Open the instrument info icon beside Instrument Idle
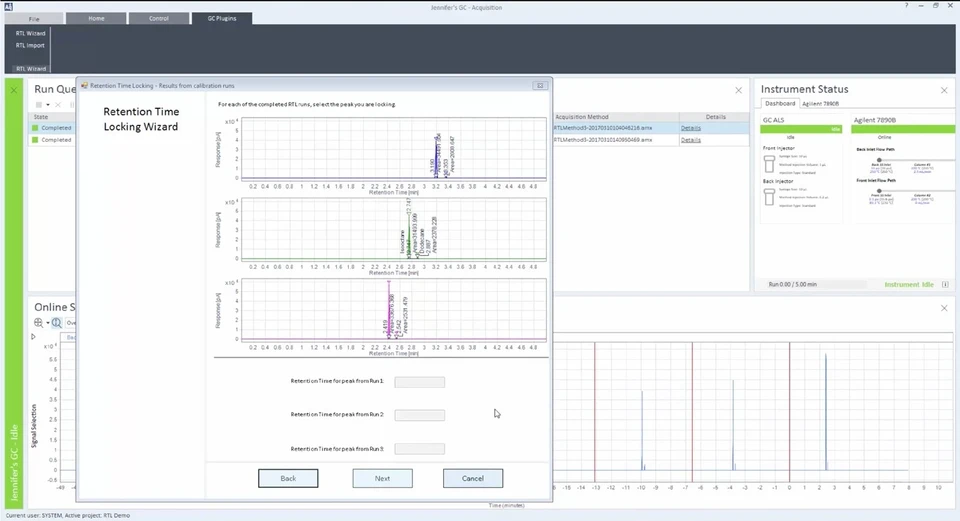Image resolution: width=960 pixels, height=521 pixels. pos(944,285)
